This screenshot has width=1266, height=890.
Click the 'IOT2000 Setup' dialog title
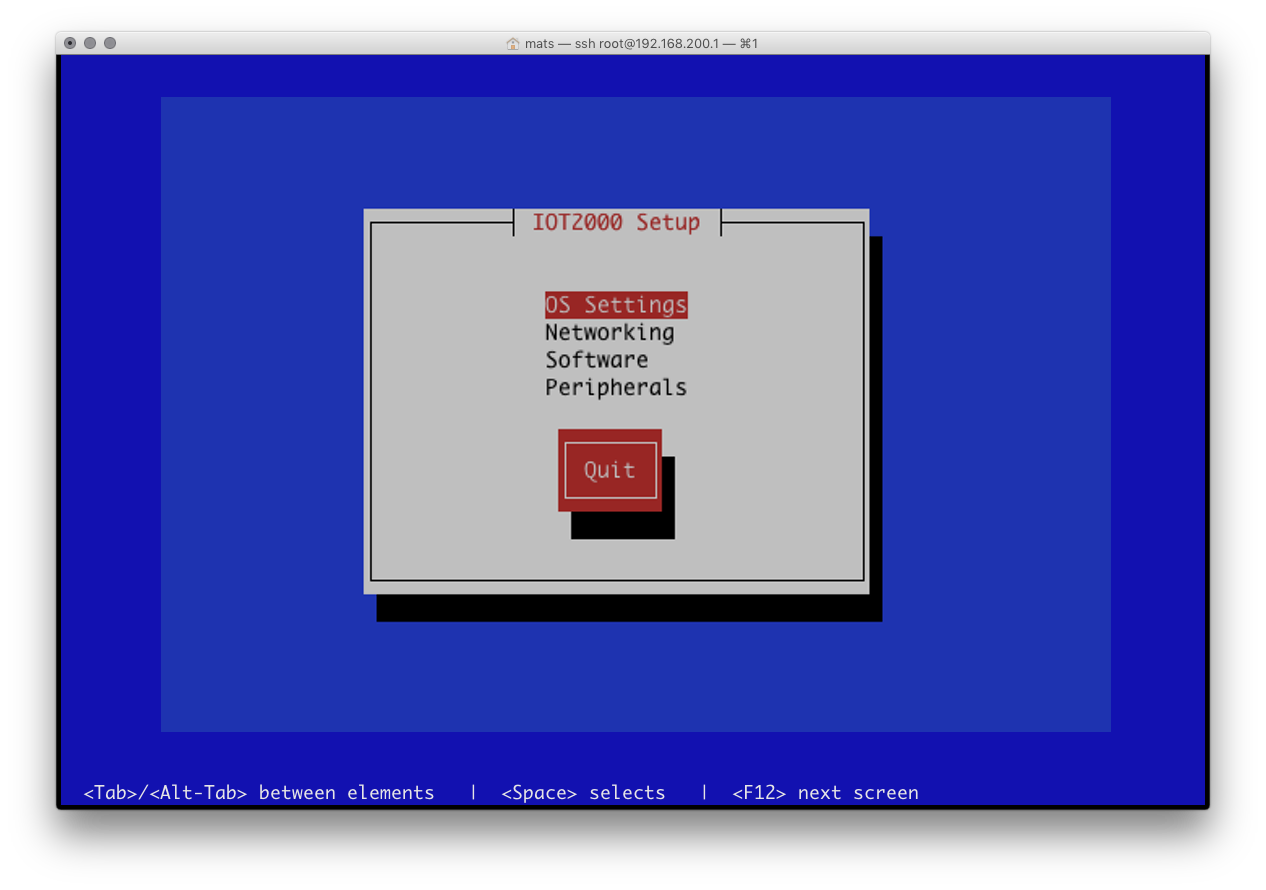[x=616, y=222]
